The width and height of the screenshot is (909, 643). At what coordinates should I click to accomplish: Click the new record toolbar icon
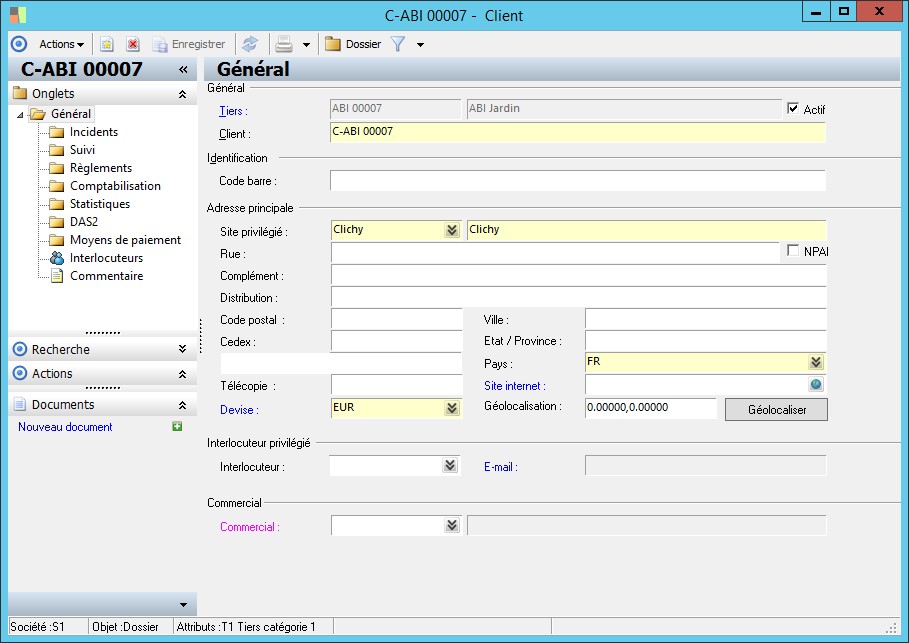107,44
